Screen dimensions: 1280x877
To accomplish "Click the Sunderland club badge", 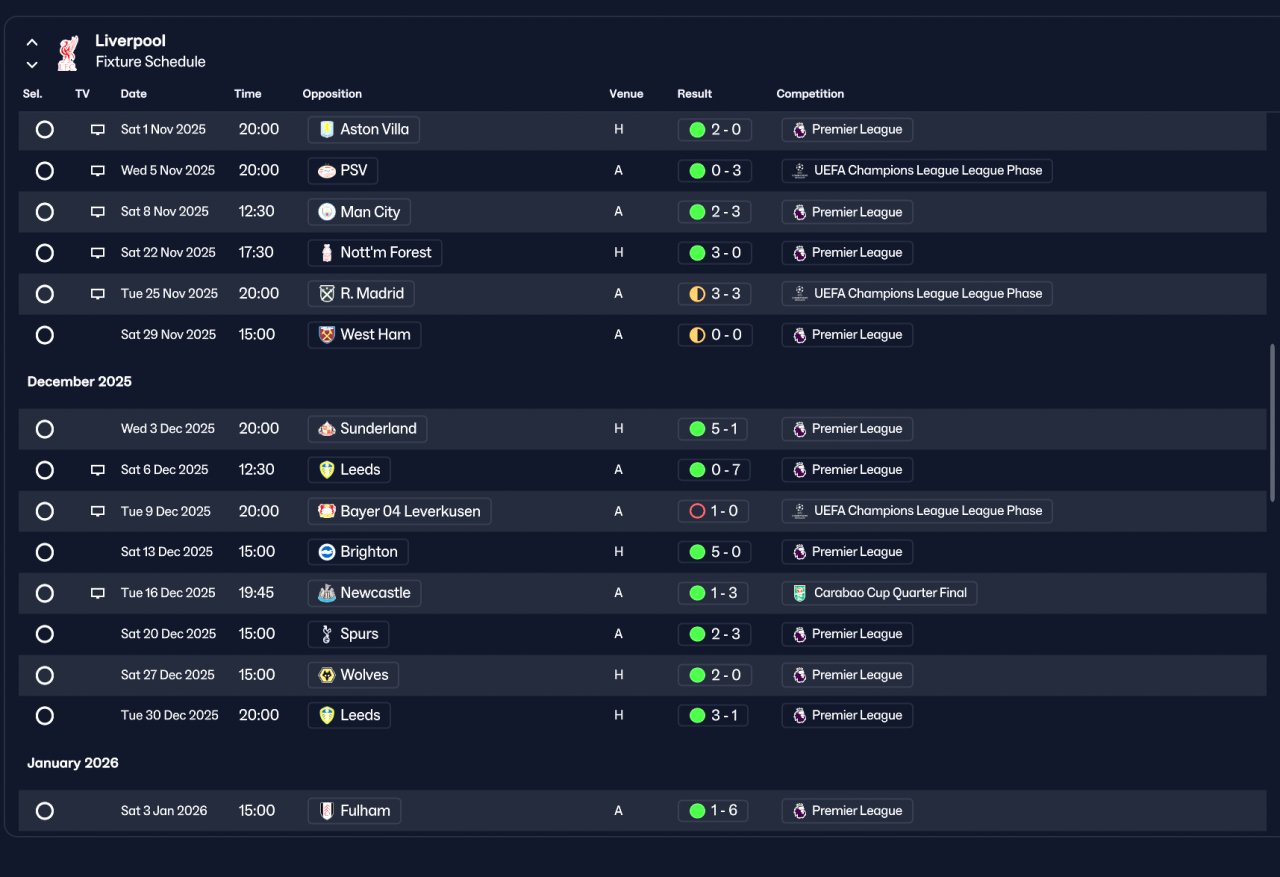I will pos(326,429).
